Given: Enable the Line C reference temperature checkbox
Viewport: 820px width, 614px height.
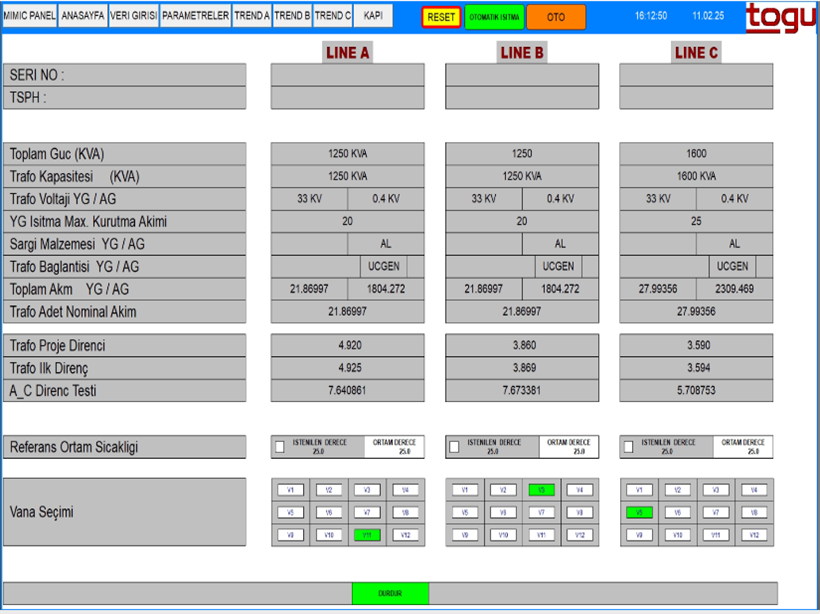Looking at the screenshot, I should [628, 447].
